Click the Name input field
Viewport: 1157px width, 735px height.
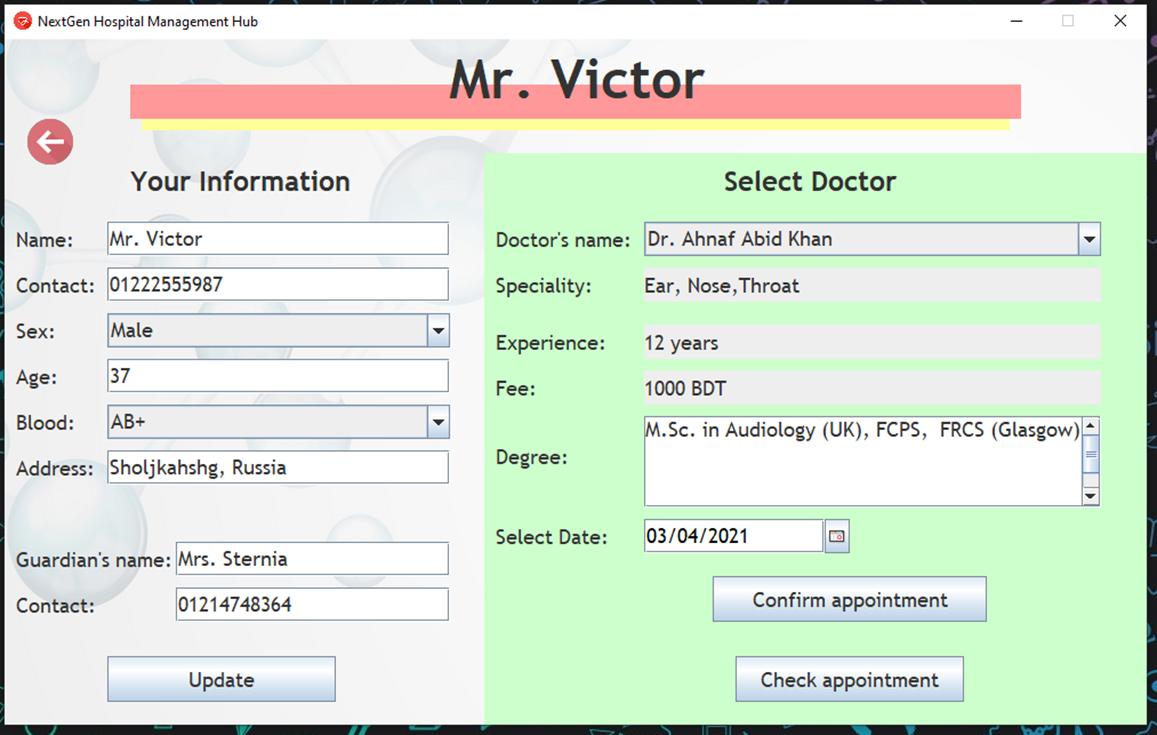coord(277,238)
